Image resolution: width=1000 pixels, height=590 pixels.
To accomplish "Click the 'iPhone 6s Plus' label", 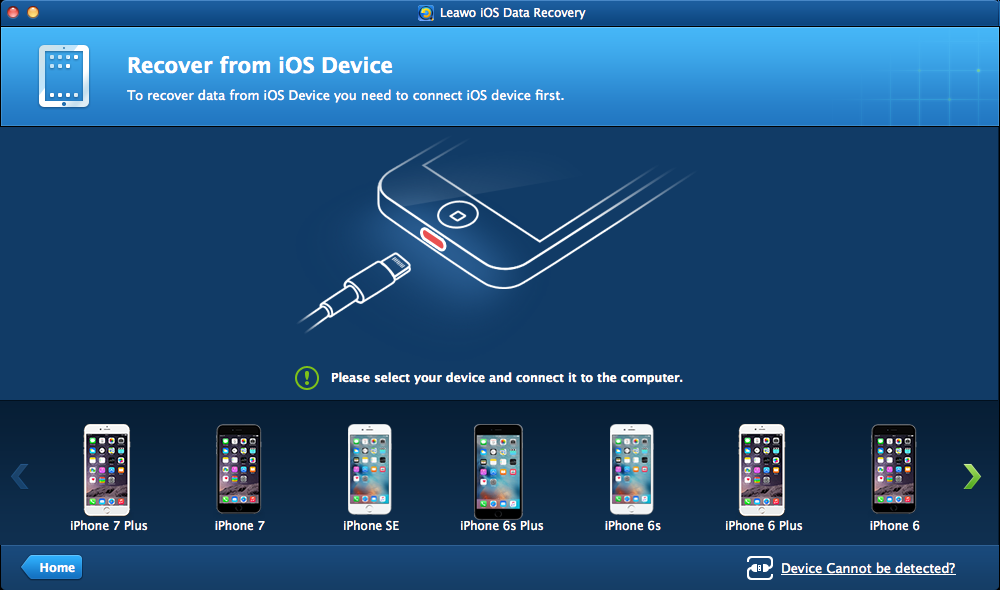I will pyautogui.click(x=502, y=526).
